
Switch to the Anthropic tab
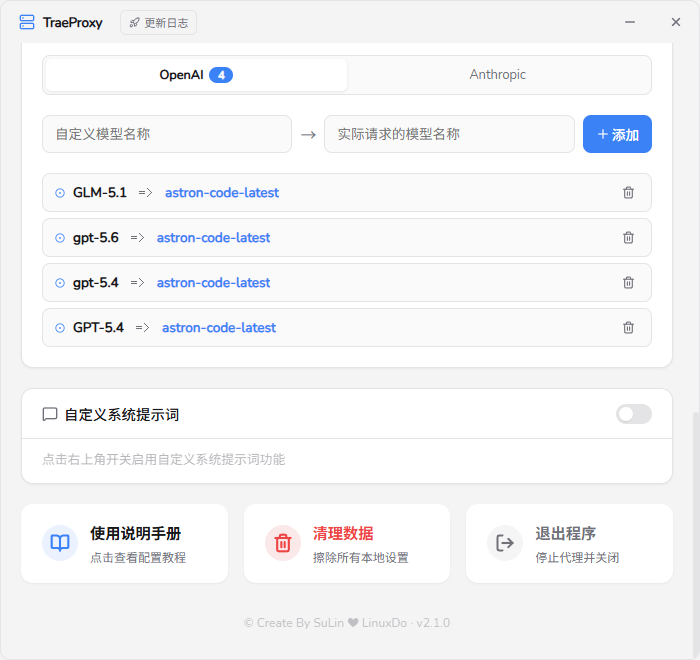coord(498,75)
